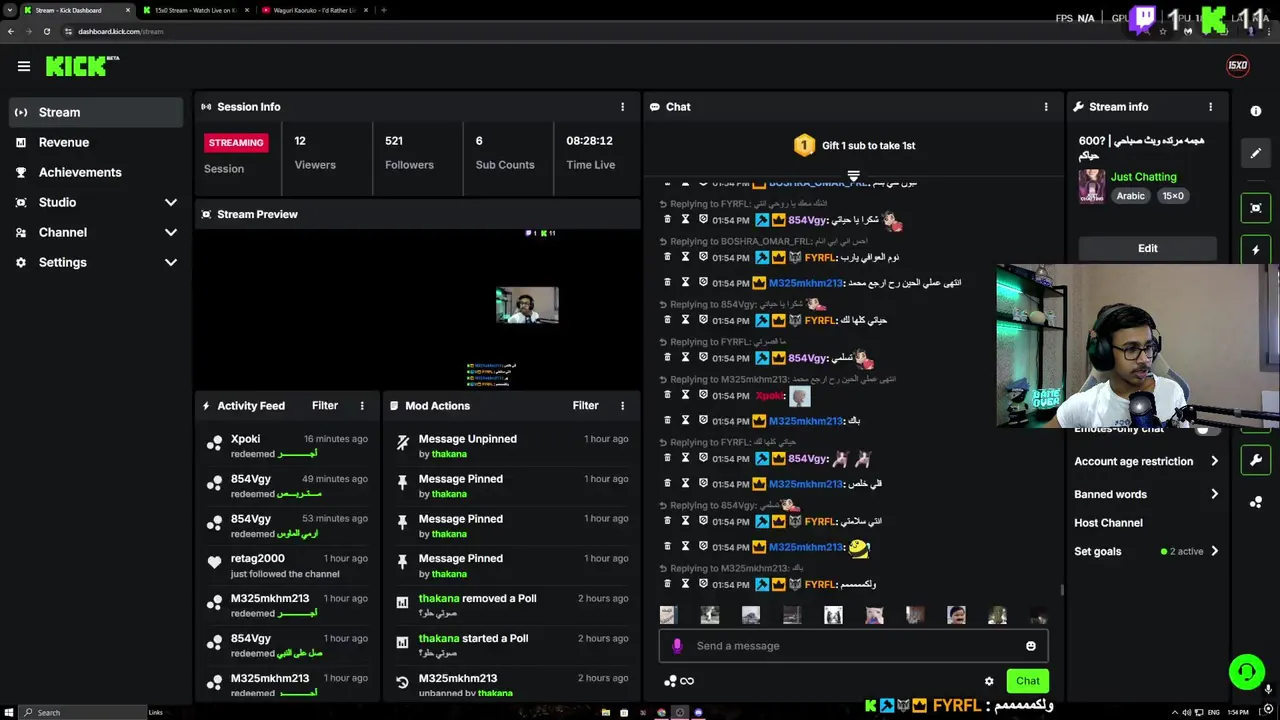1280x720 pixels.
Task: Switch to the Waguri Kaoruko browser tab
Action: pos(313,10)
